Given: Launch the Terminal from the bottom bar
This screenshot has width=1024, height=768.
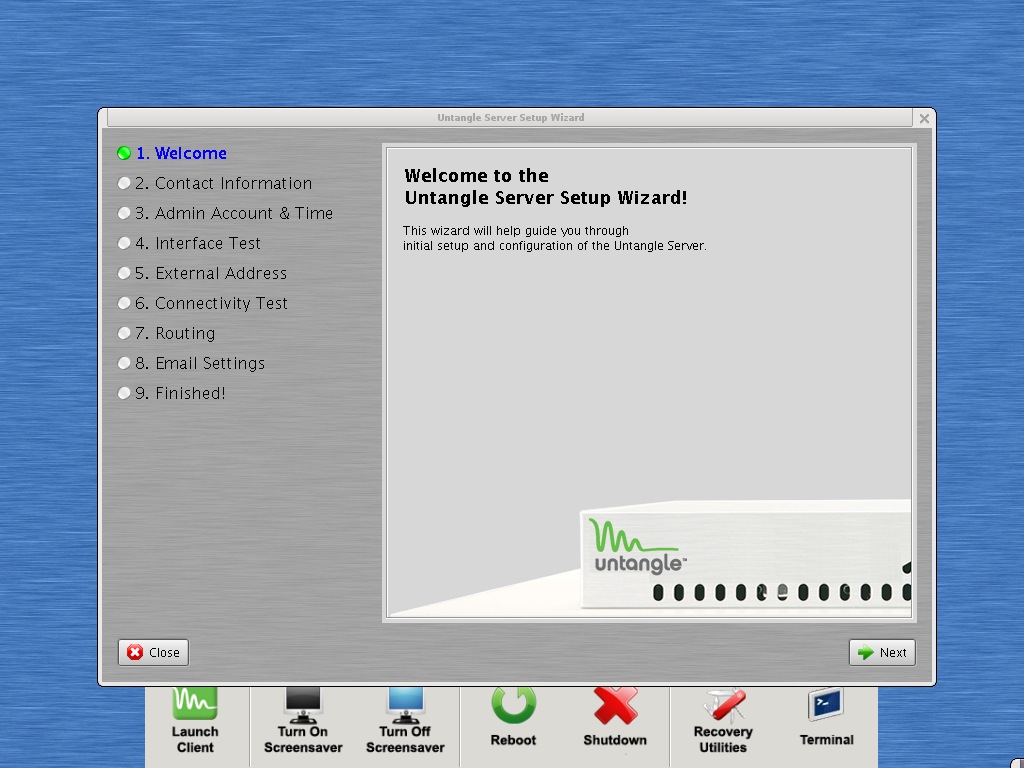Looking at the screenshot, I should click(827, 716).
